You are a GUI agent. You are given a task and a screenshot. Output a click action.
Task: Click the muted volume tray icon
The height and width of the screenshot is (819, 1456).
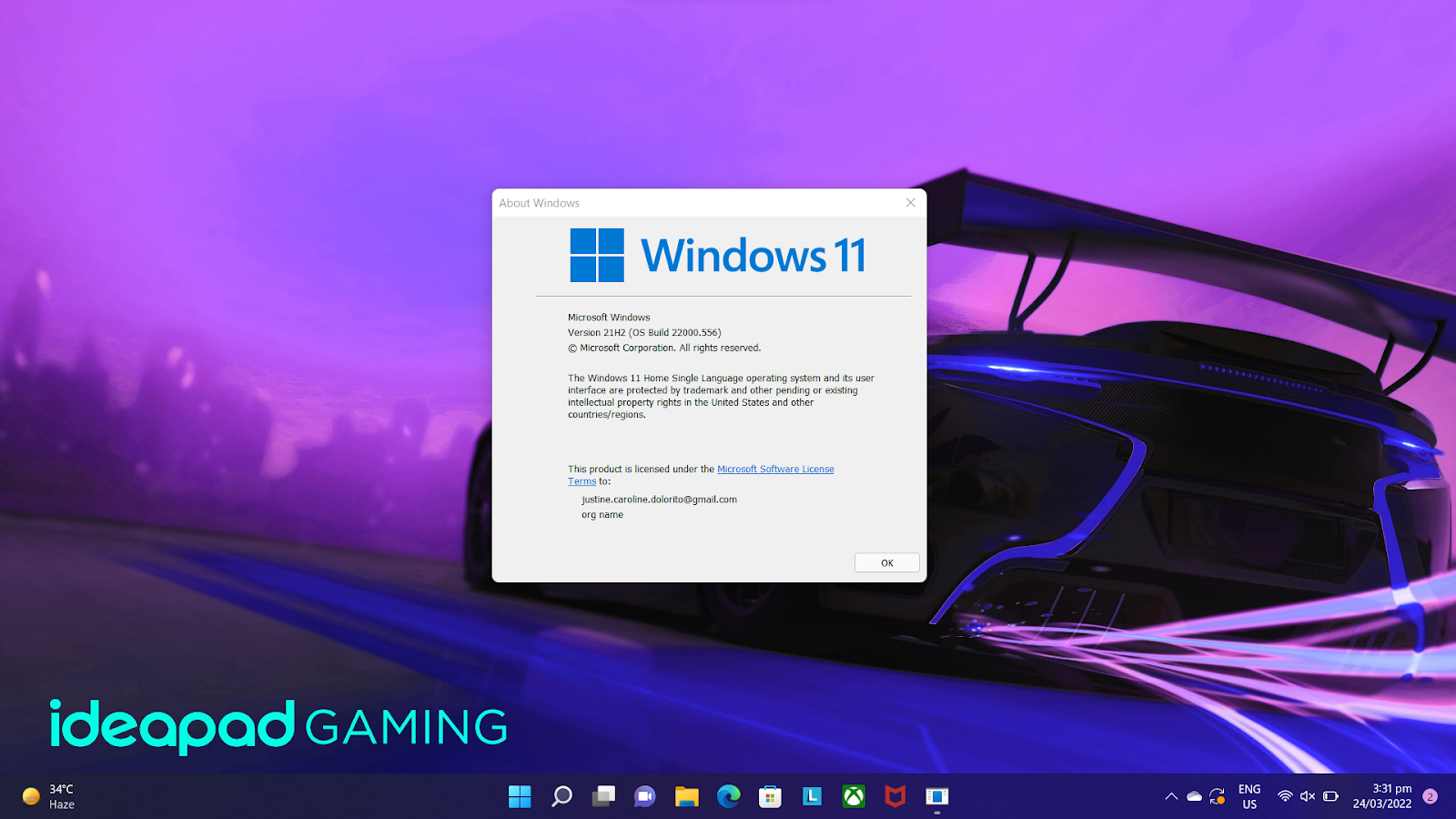pos(1308,796)
